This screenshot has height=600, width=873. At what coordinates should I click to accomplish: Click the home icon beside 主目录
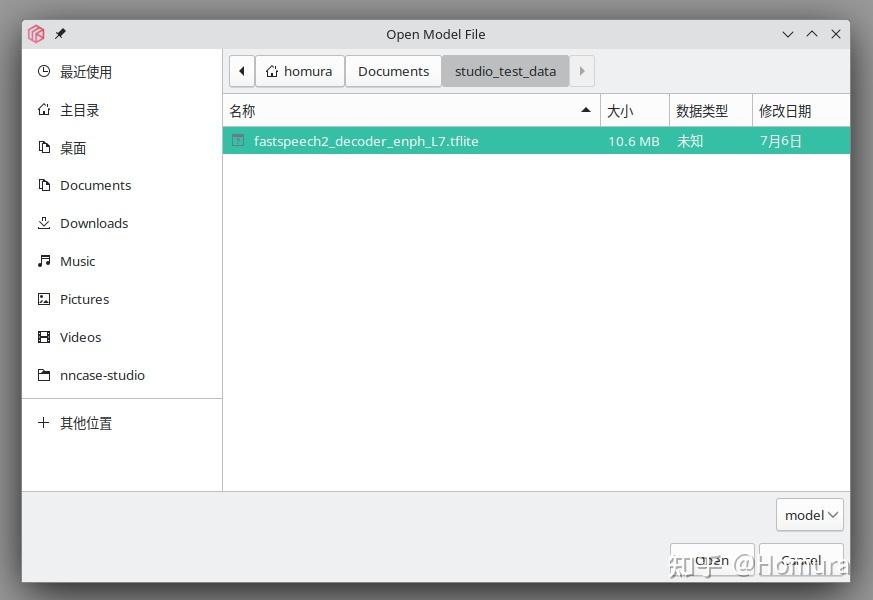[x=43, y=110]
